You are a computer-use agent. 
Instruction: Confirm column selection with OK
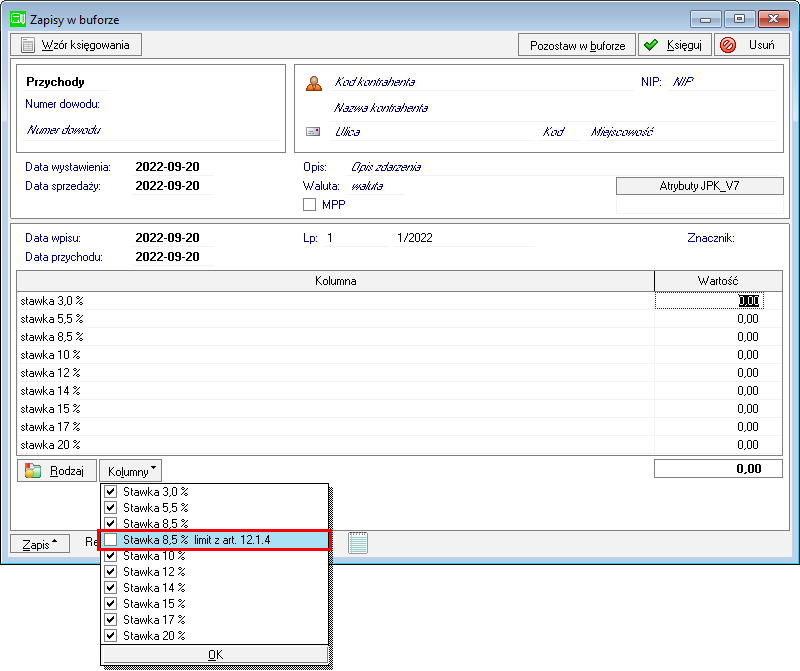click(214, 655)
